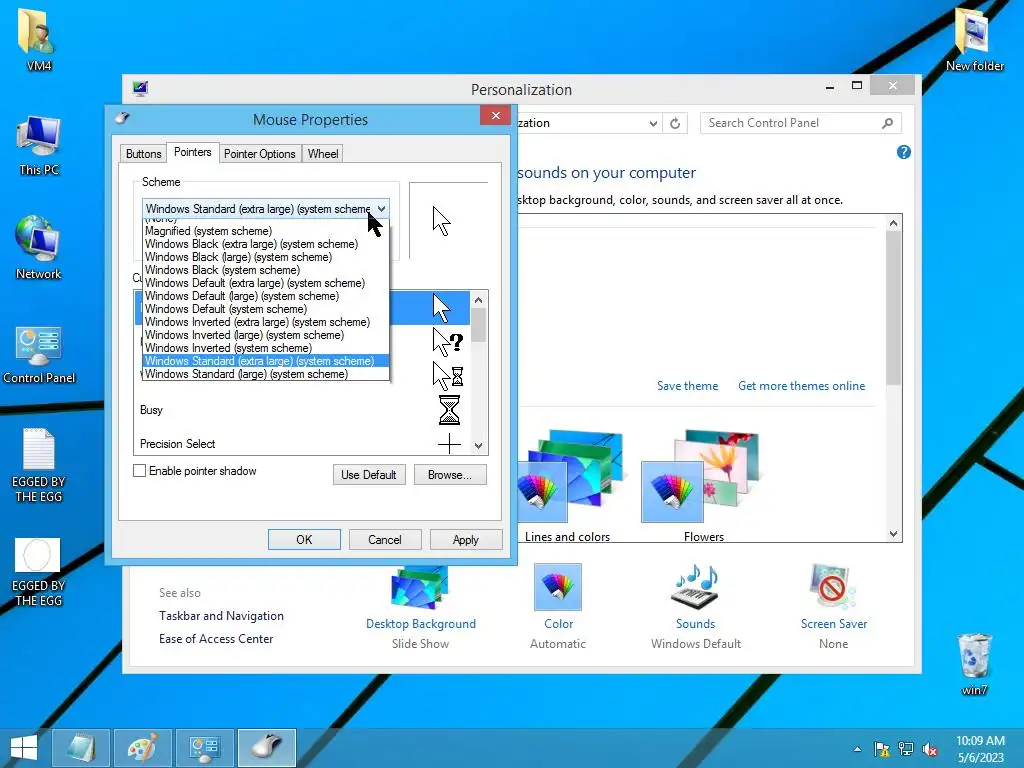Screen dimensions: 1024x768
Task: Select the Network desktop icon
Action: point(39,248)
